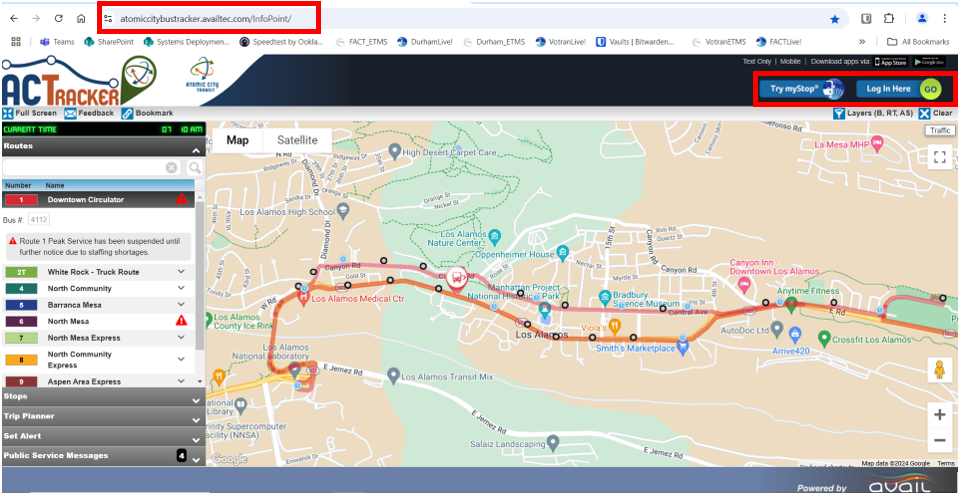Click the Downtown Circulator alert warning icon
This screenshot has width=964, height=497.
pyautogui.click(x=181, y=199)
